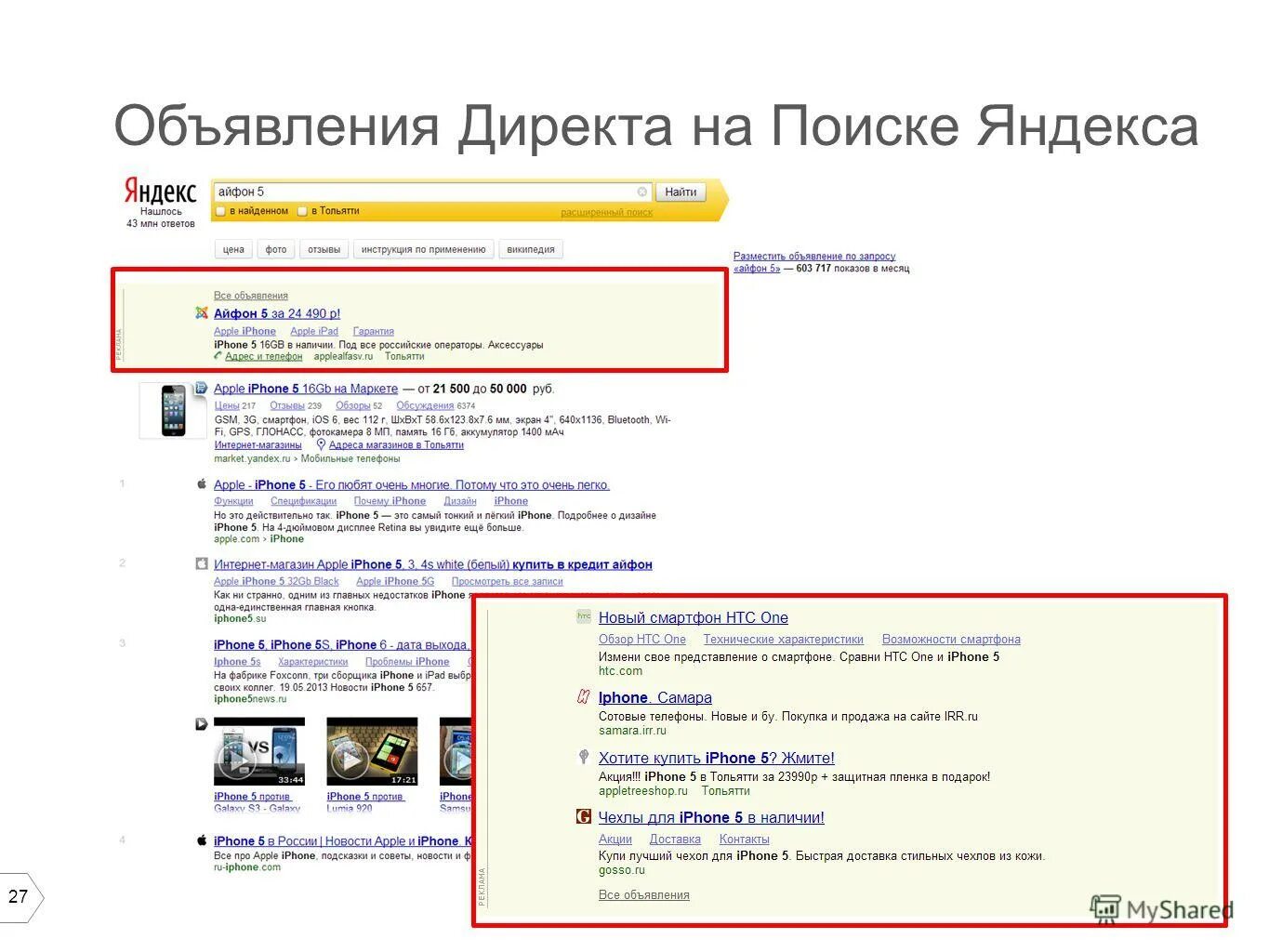This screenshot has width=1269, height=952.
Task: Play the video thumbnail with 17:21 duration
Action: pos(372,751)
